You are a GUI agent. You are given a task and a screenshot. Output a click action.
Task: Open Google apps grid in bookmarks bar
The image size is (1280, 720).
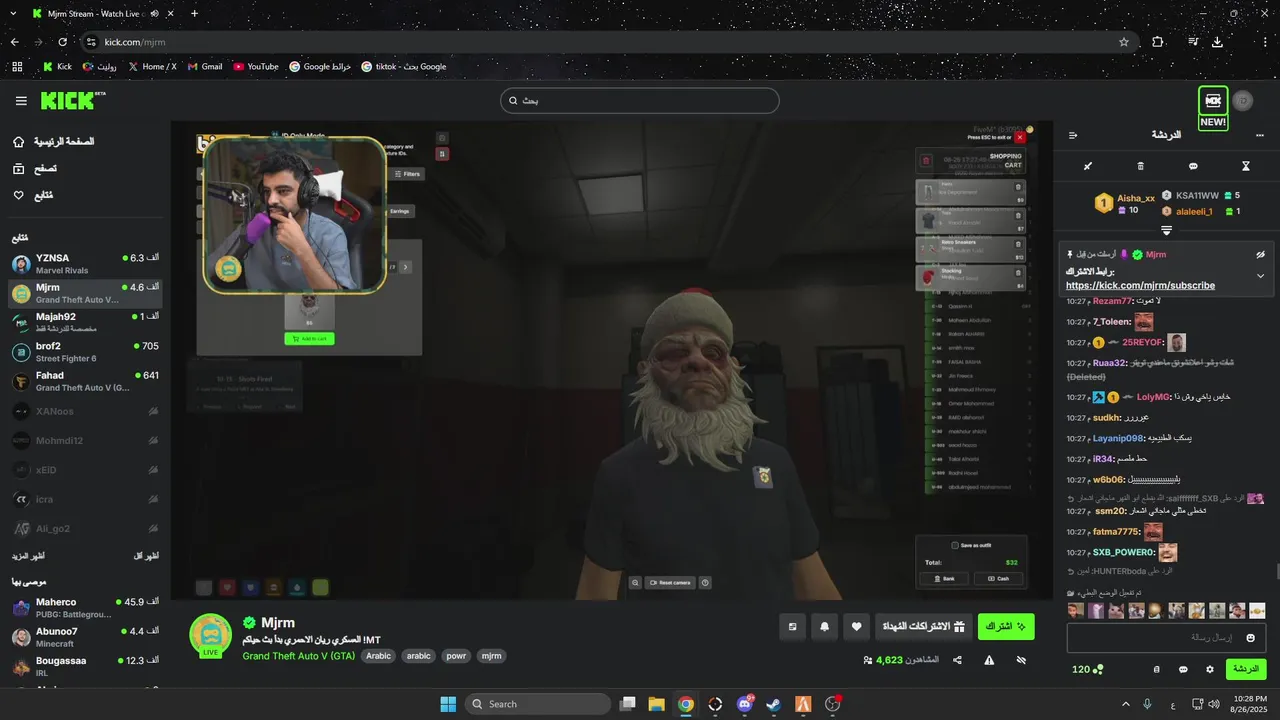coord(17,67)
